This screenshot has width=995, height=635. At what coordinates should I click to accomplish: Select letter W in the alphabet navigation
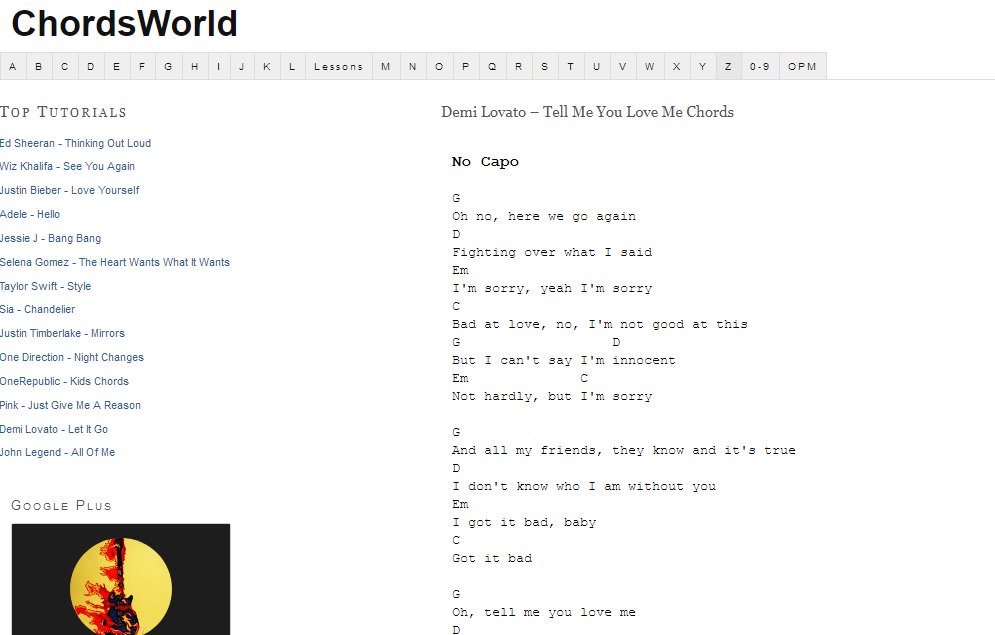[x=650, y=66]
